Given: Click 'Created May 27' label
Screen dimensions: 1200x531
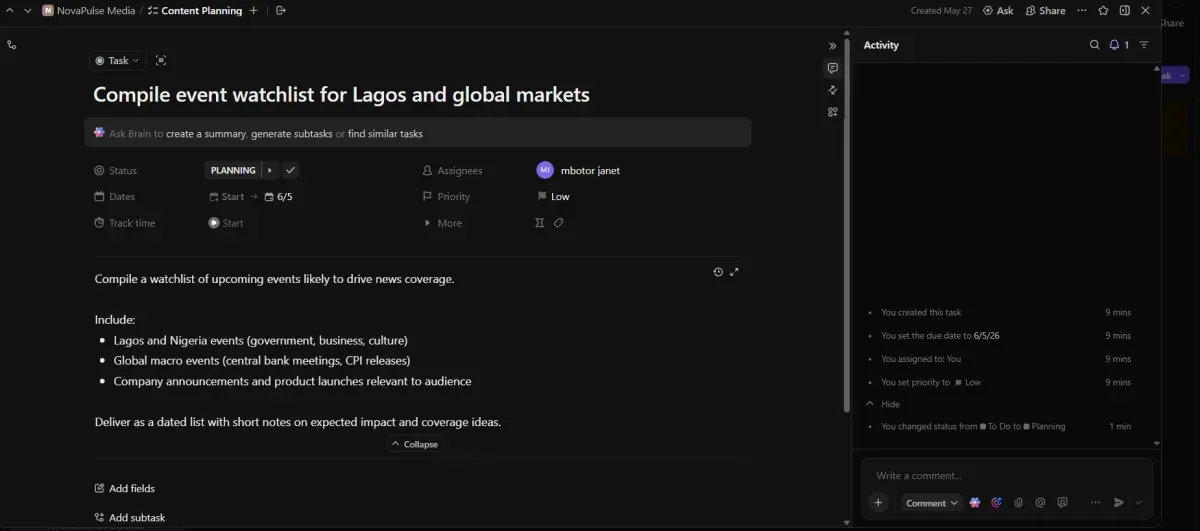Looking at the screenshot, I should click(x=941, y=10).
